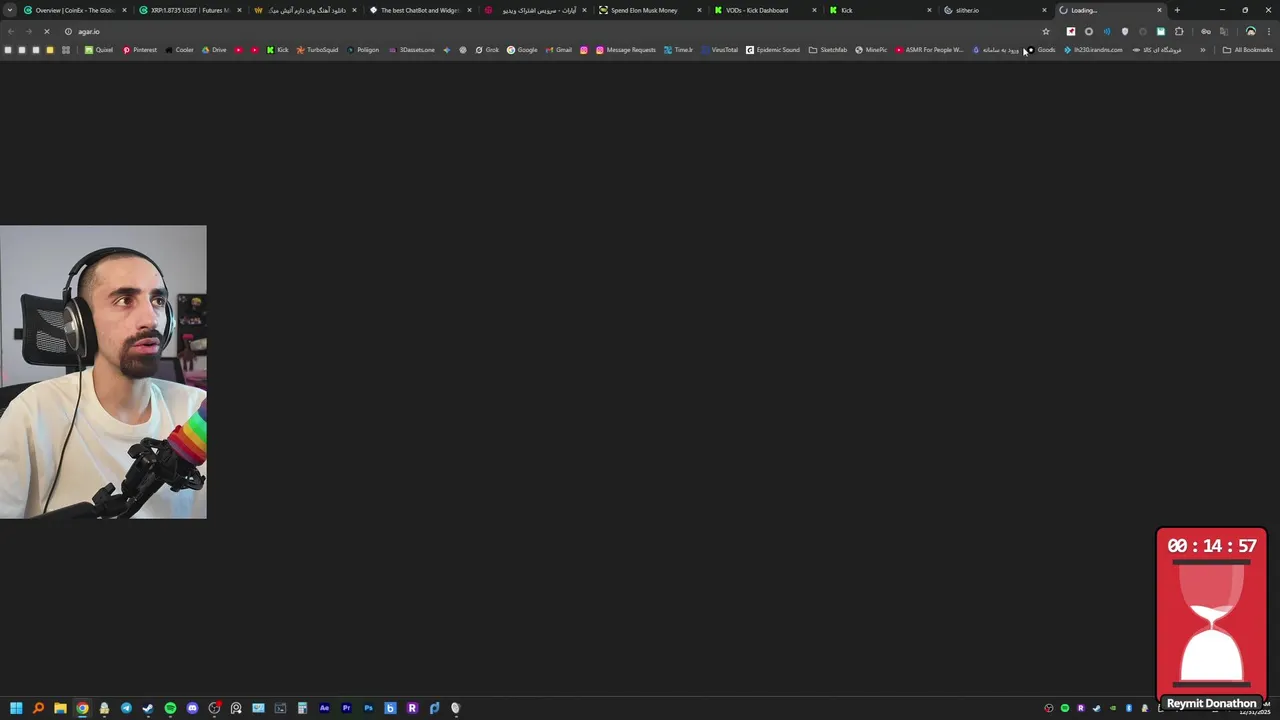Open MinePic bookmark
Image resolution: width=1280 pixels, height=720 pixels.
[871, 50]
